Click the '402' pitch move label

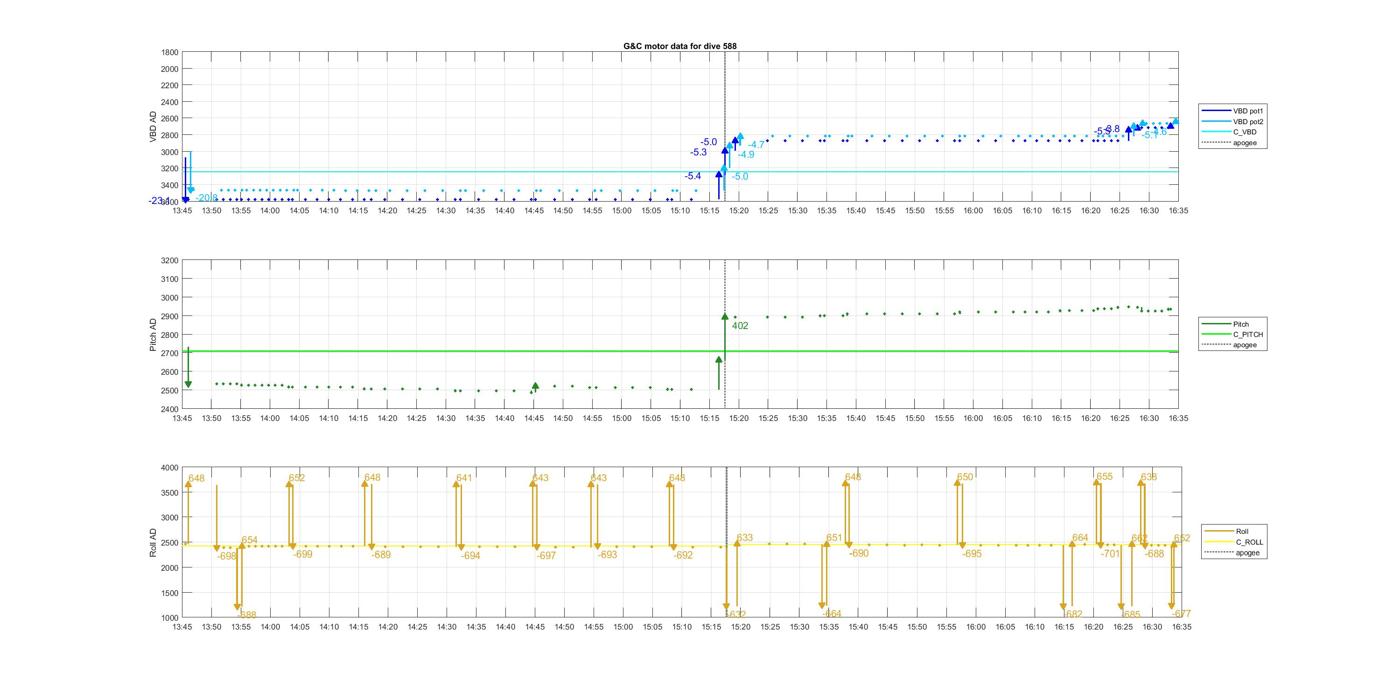point(740,326)
